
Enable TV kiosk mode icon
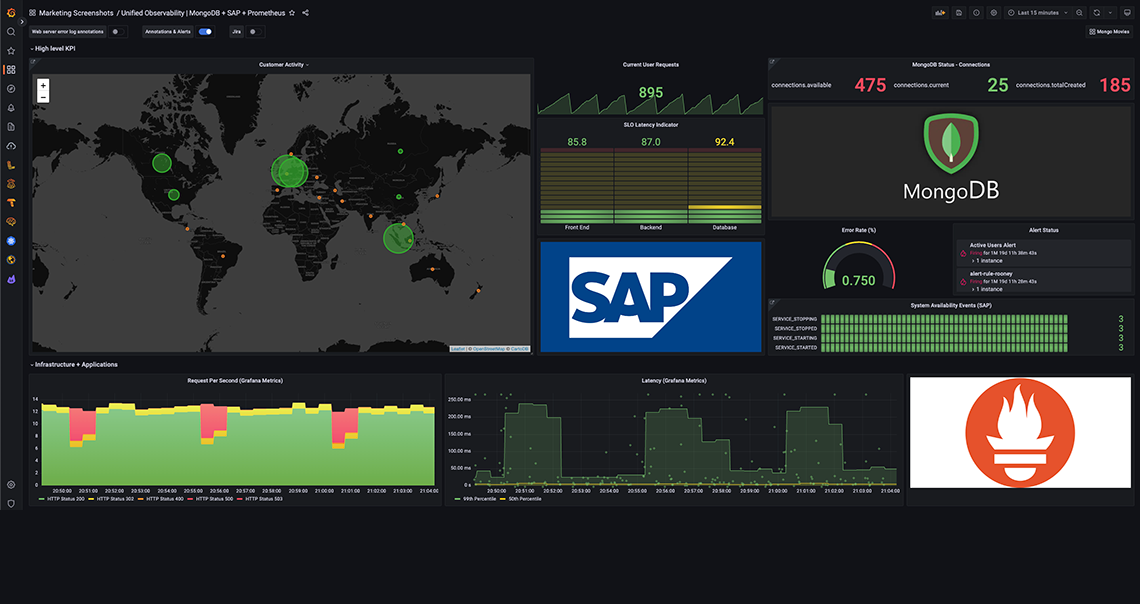[x=1126, y=13]
